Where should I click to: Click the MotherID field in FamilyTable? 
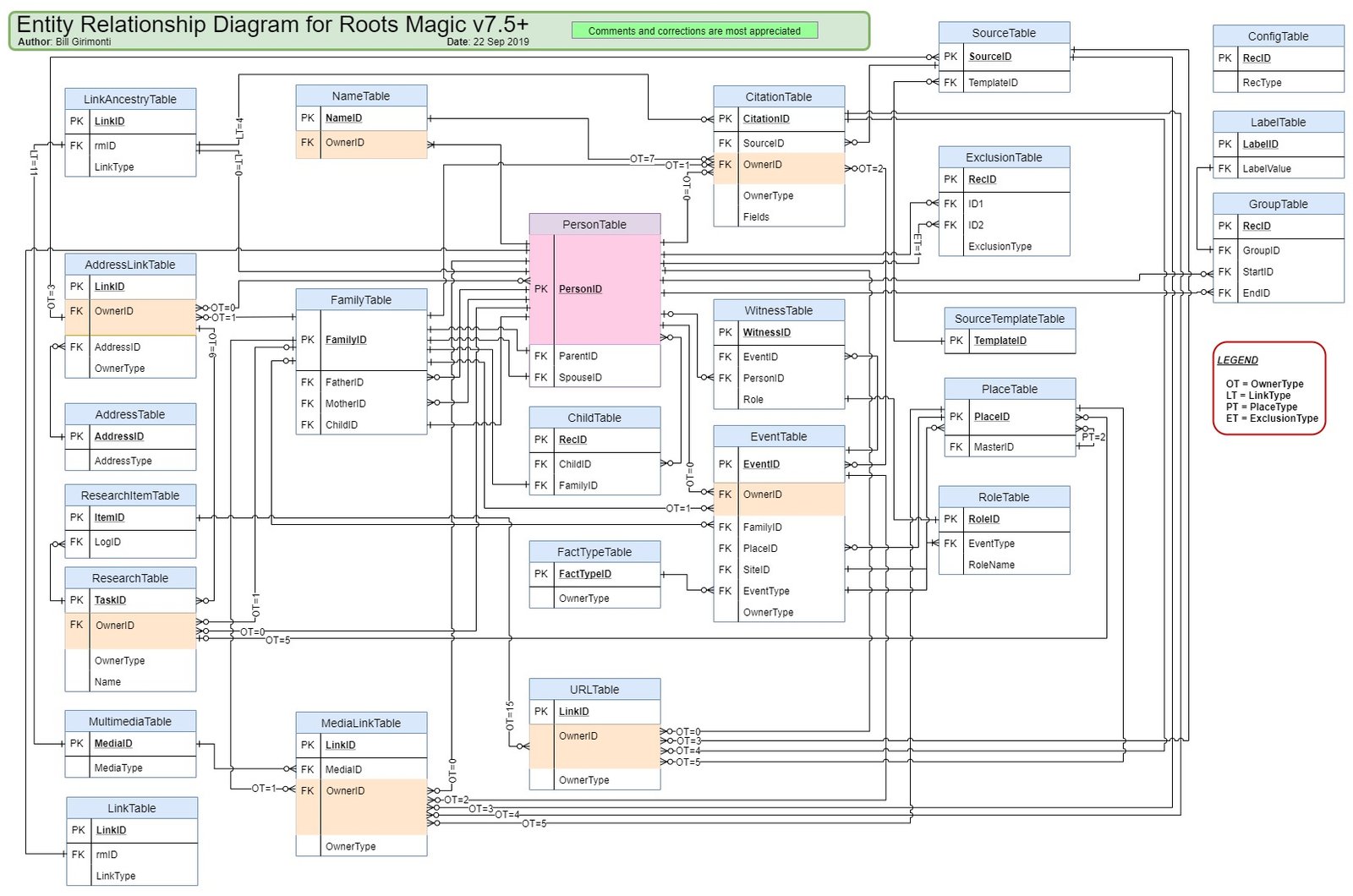point(345,404)
